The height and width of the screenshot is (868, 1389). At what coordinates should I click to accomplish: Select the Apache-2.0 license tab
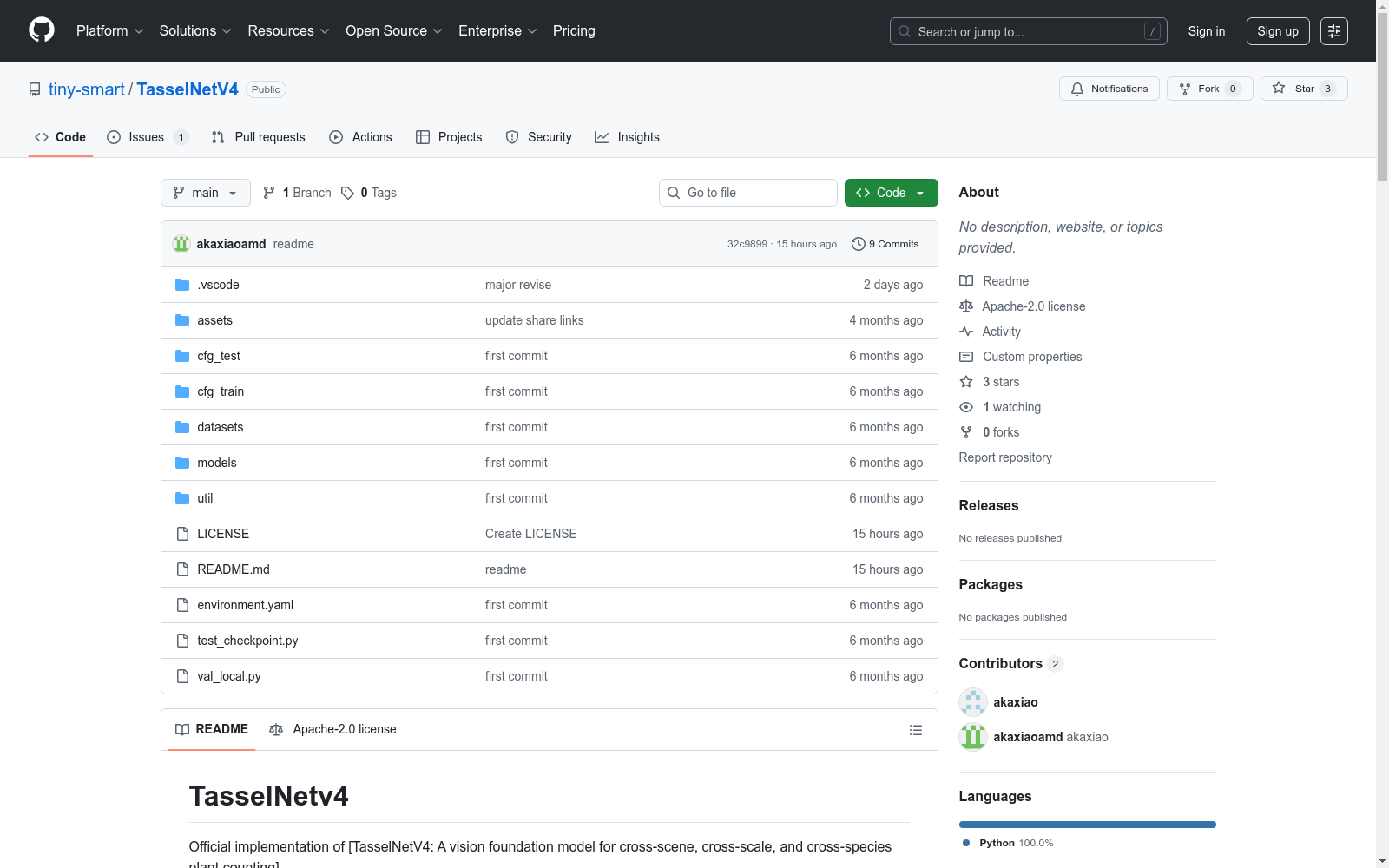(x=332, y=729)
